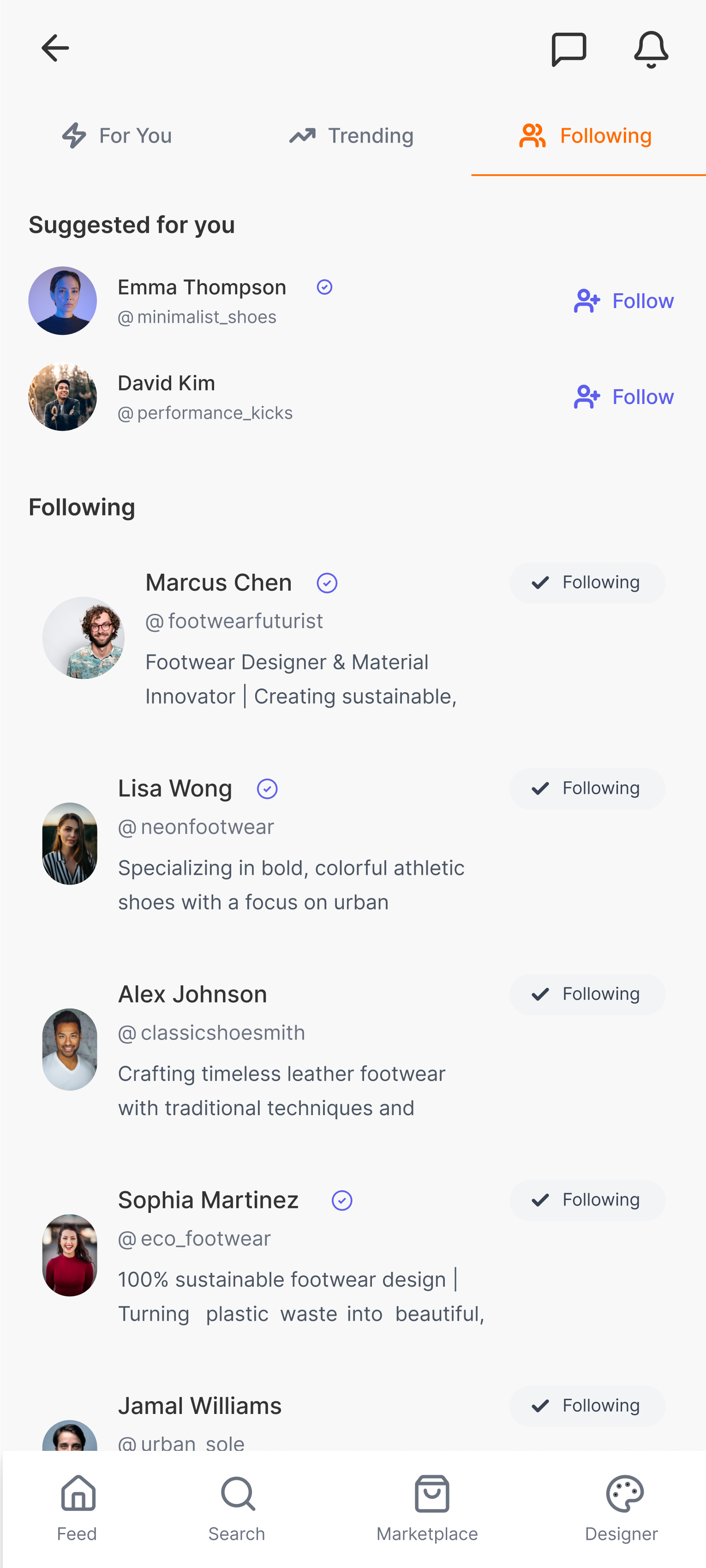Click the @neonfootwear username

(x=196, y=826)
